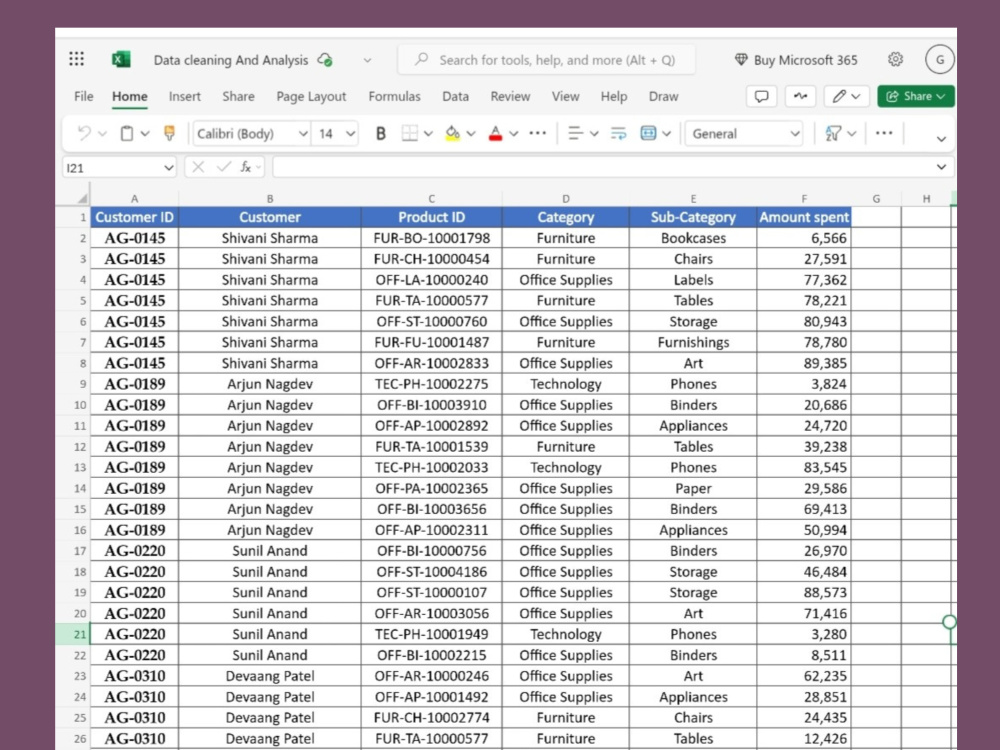Apply the Borders icon

pos(409,133)
